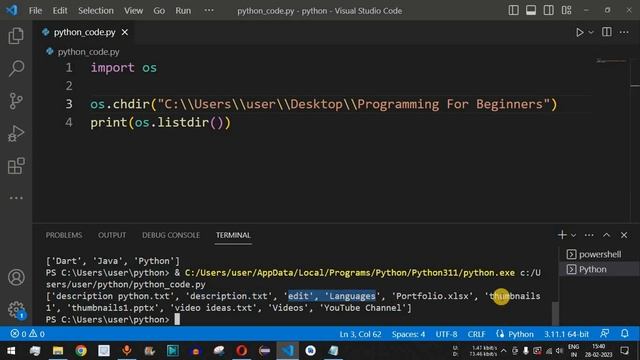Open the Source Control view
The width and height of the screenshot is (640, 360).
16,101
